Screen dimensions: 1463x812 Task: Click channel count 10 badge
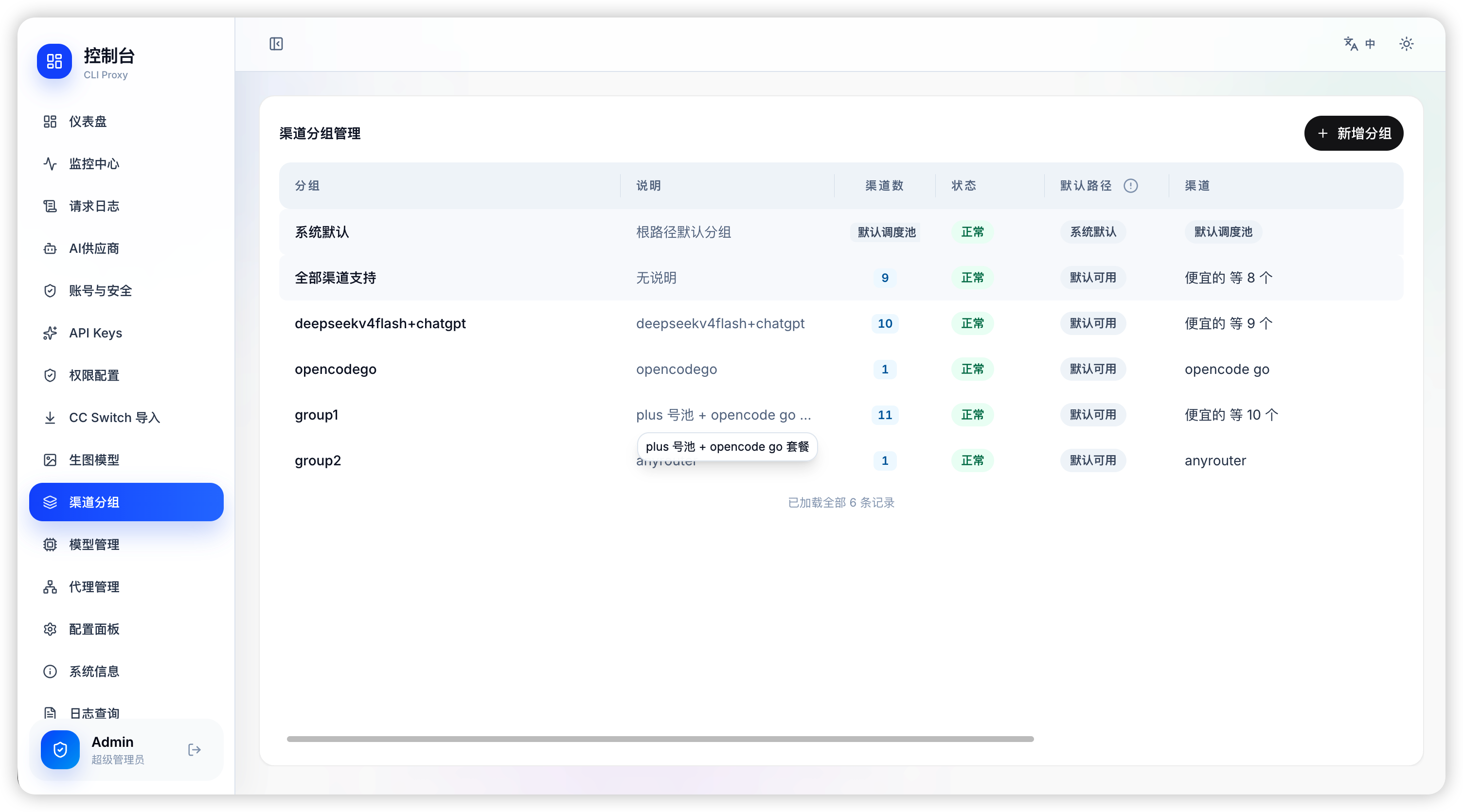point(885,324)
